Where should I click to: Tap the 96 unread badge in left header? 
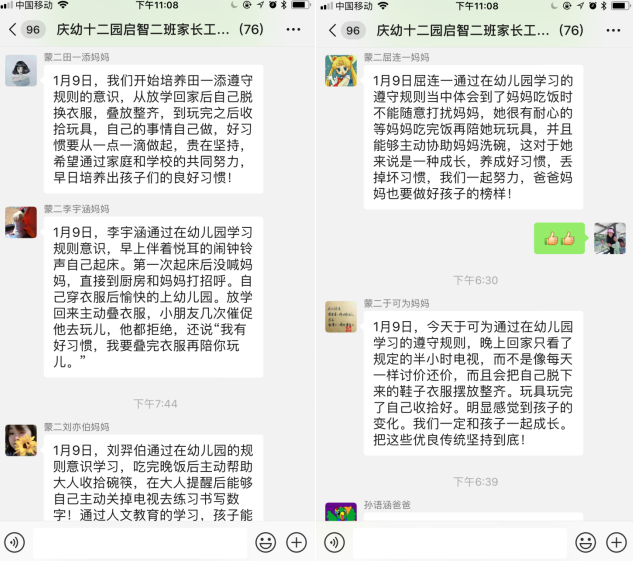pyautogui.click(x=33, y=29)
